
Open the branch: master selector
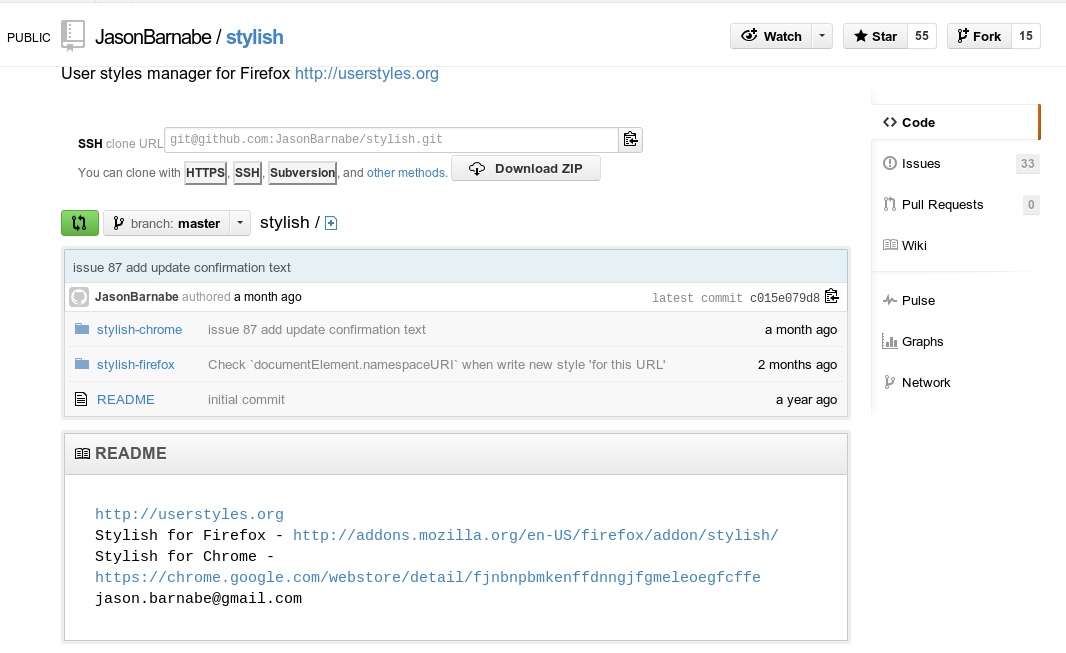(x=177, y=223)
